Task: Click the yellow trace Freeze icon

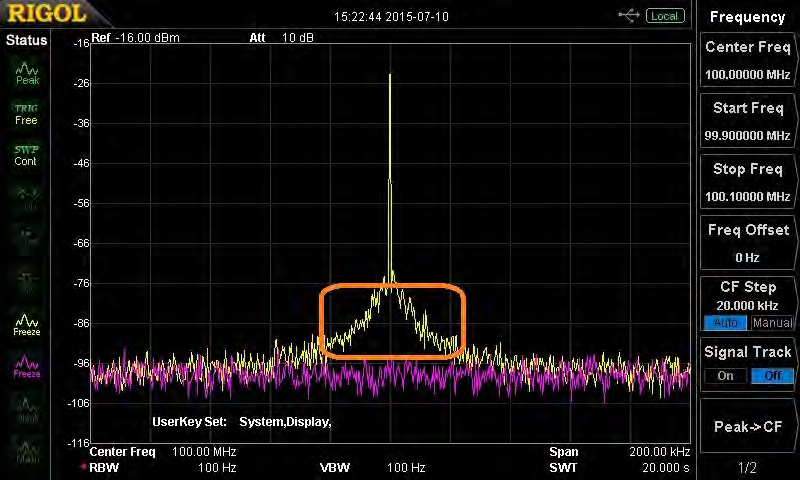Action: pos(27,325)
